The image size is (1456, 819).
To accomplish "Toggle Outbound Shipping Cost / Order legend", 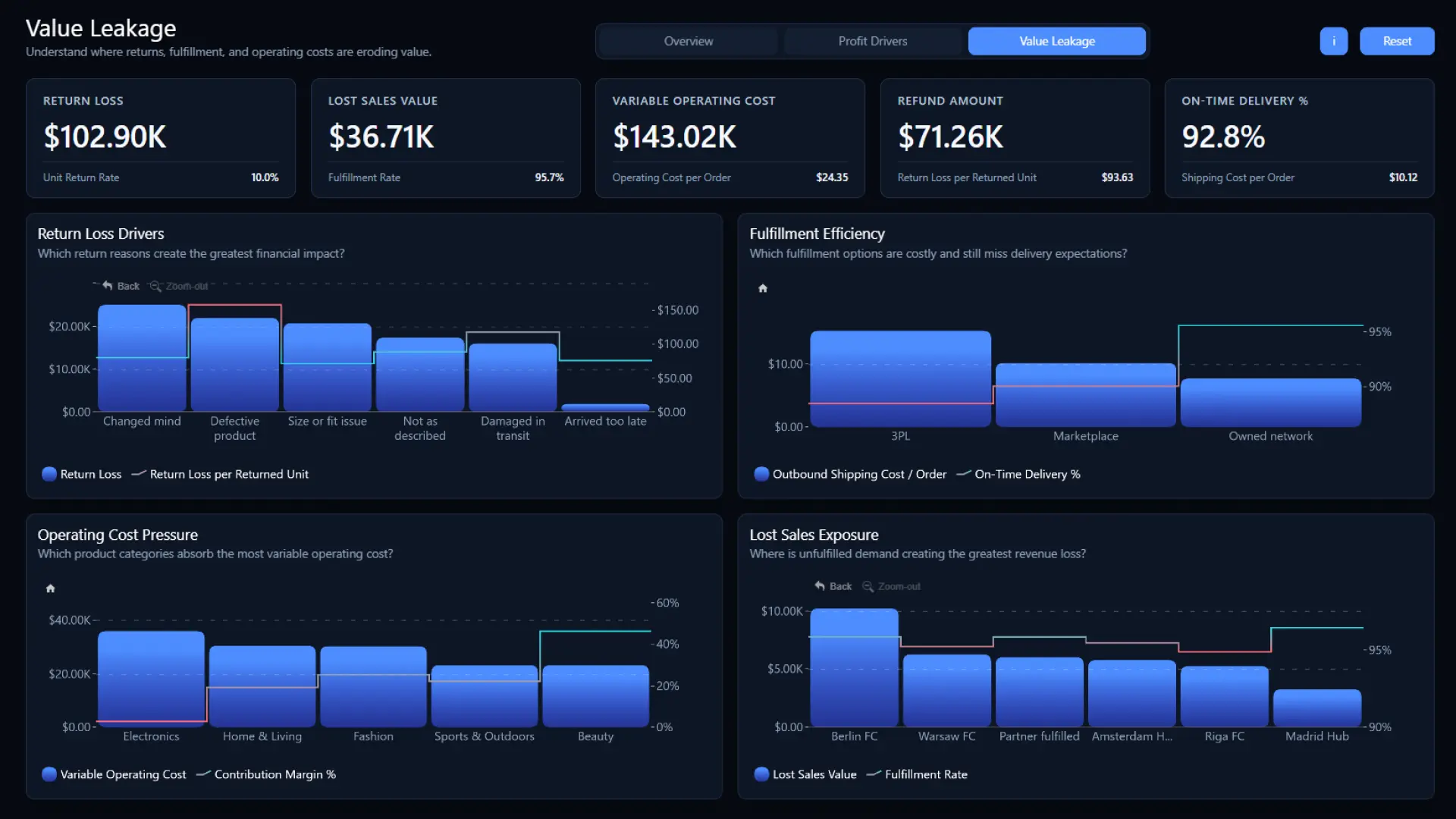I will click(850, 474).
